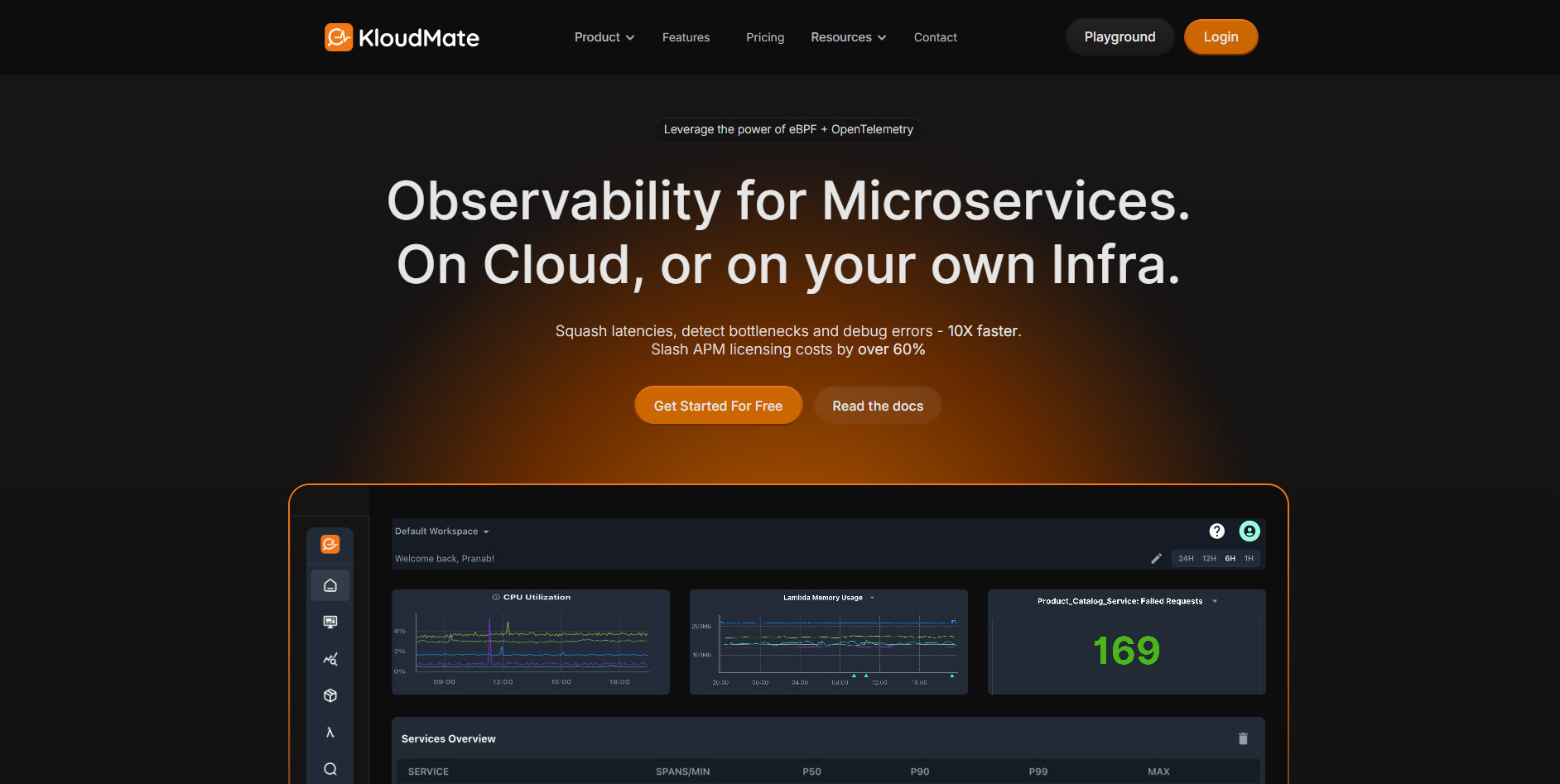Open the metrics explorer chart icon
The image size is (1560, 784).
pyautogui.click(x=330, y=659)
